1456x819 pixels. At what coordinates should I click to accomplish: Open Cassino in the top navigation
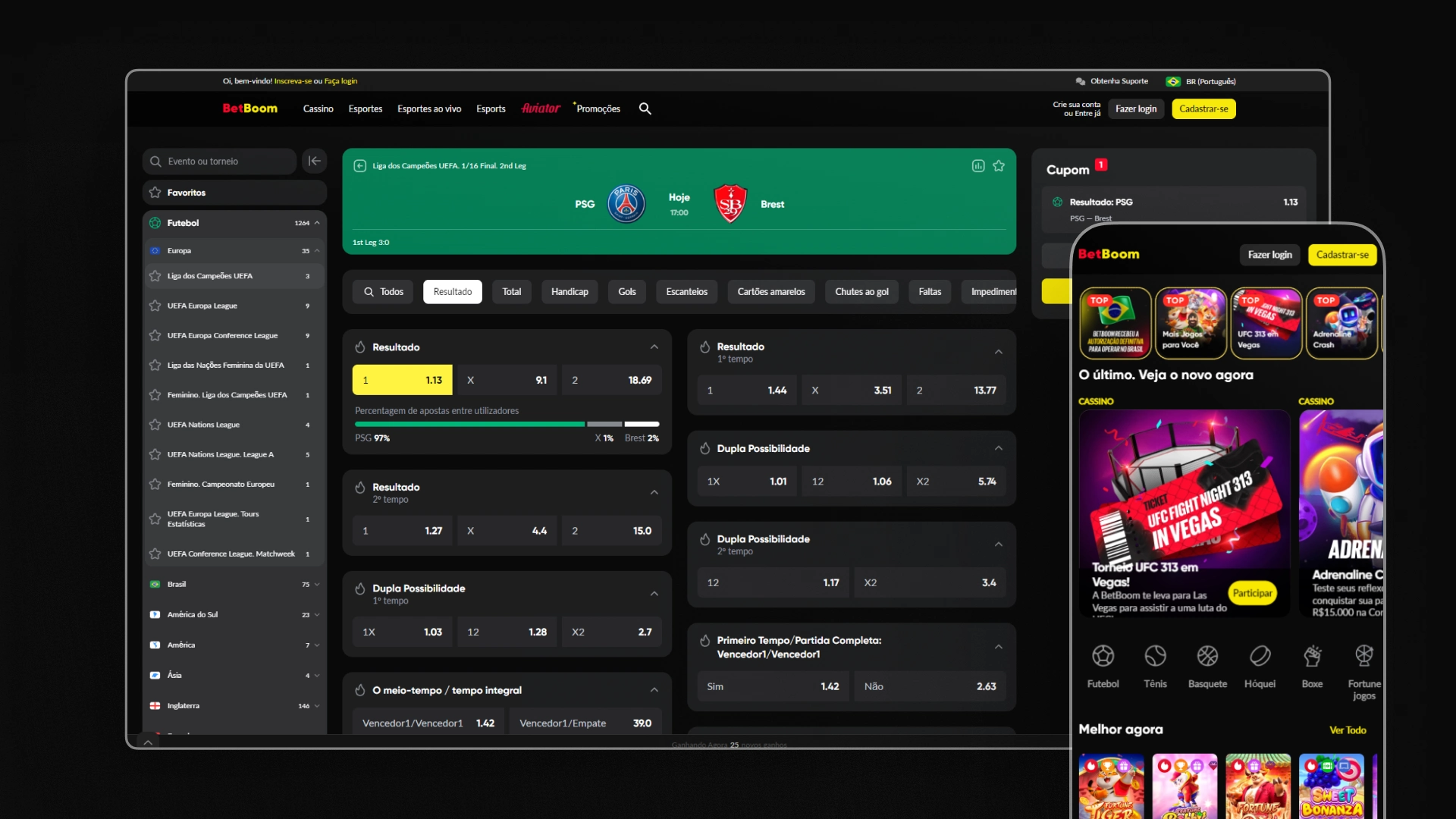[x=318, y=108]
